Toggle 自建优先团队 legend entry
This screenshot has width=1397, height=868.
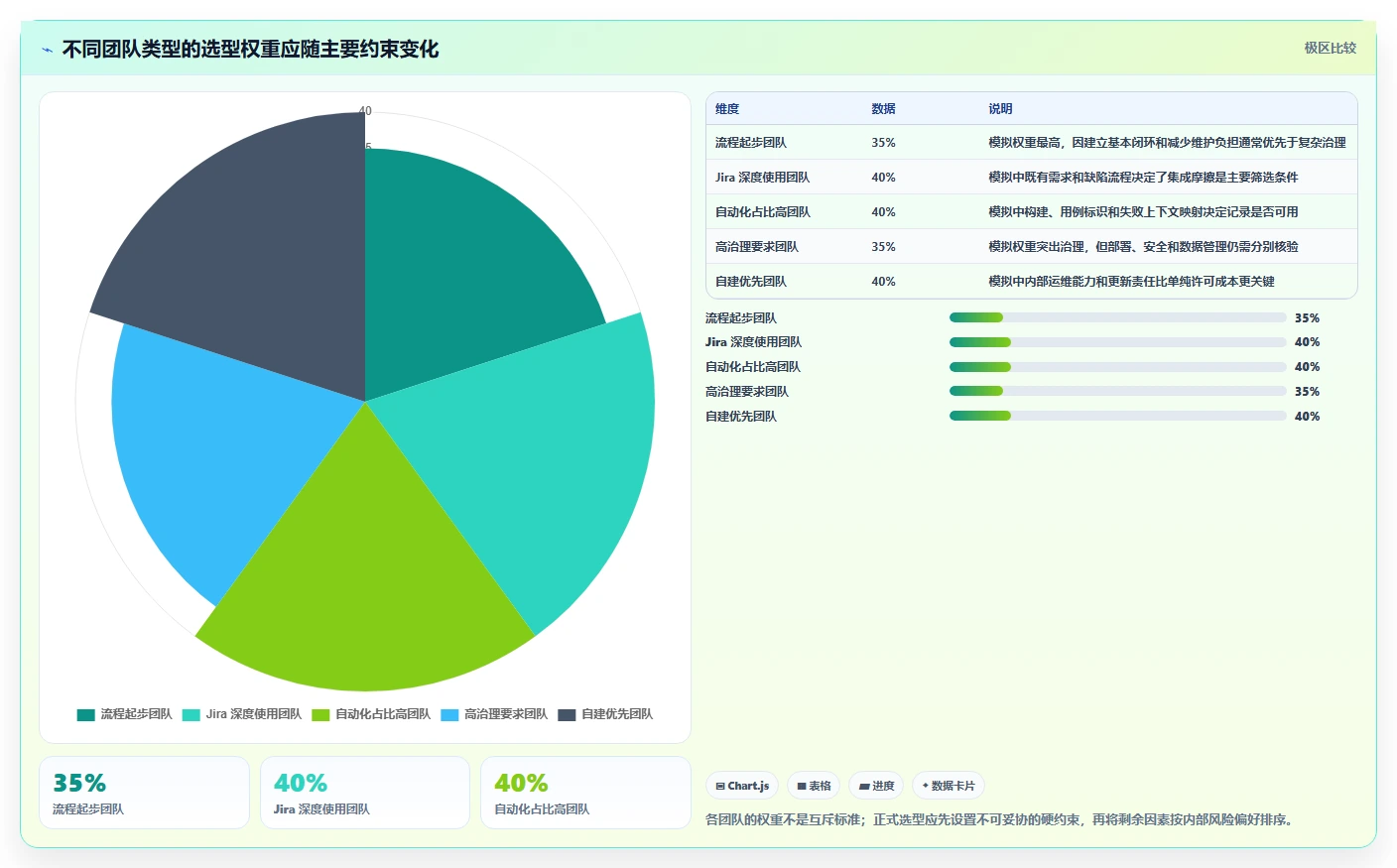click(605, 714)
